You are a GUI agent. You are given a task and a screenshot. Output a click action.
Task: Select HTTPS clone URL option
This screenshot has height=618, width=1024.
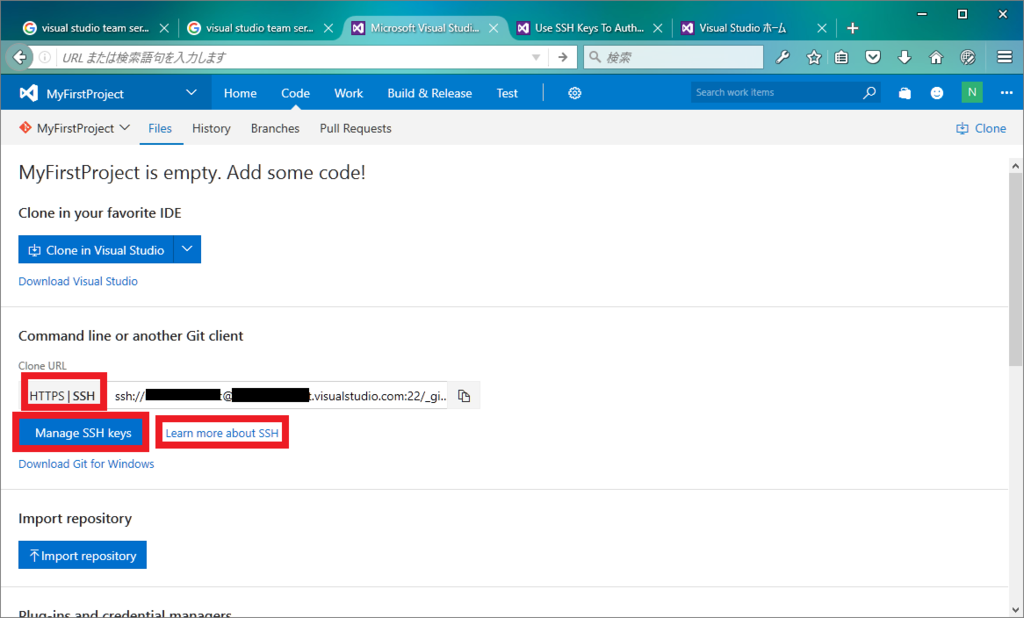click(46, 396)
